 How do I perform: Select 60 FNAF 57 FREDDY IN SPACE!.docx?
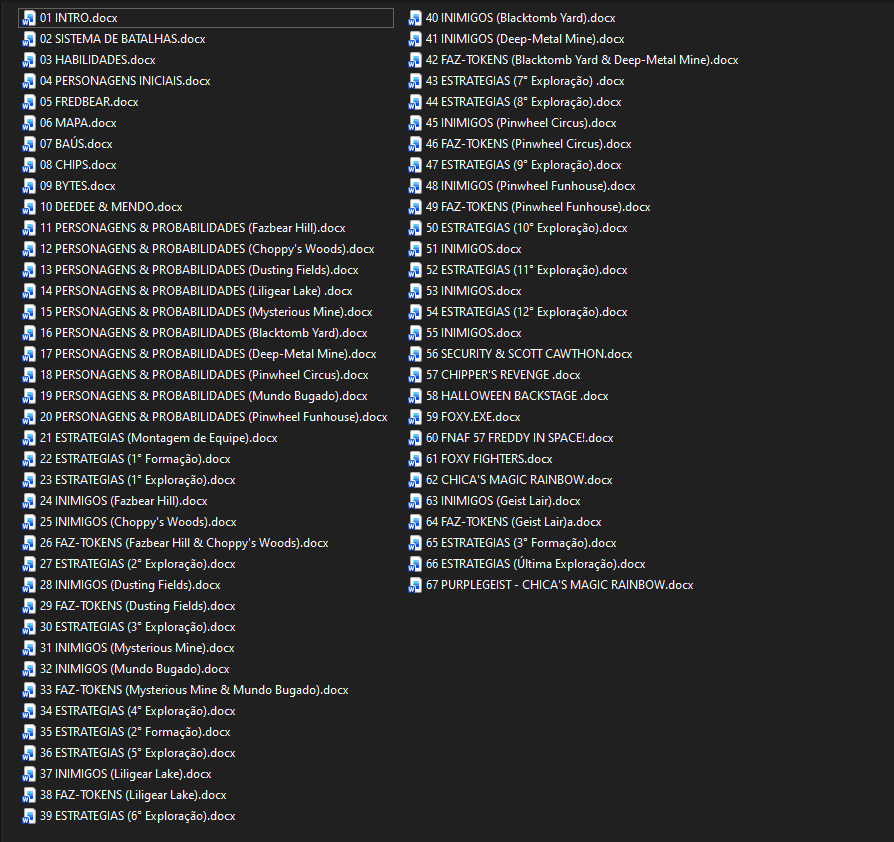point(519,438)
